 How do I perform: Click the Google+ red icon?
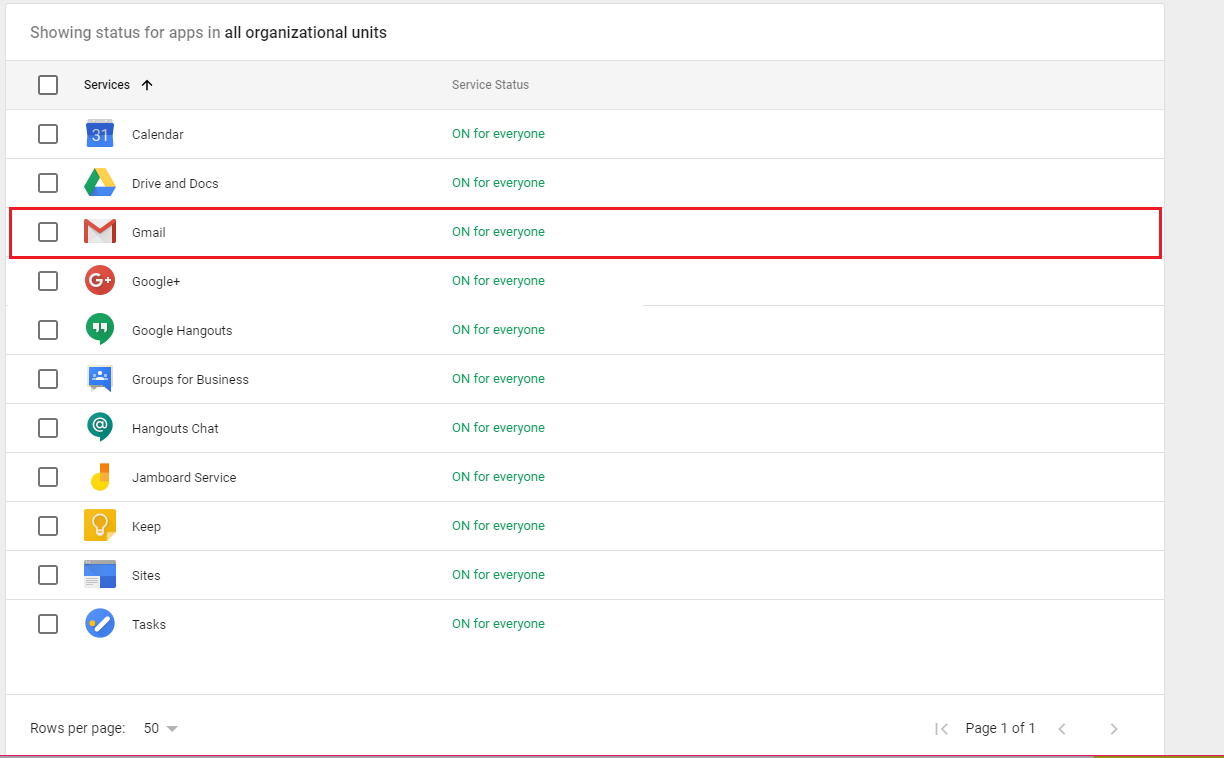tap(100, 281)
